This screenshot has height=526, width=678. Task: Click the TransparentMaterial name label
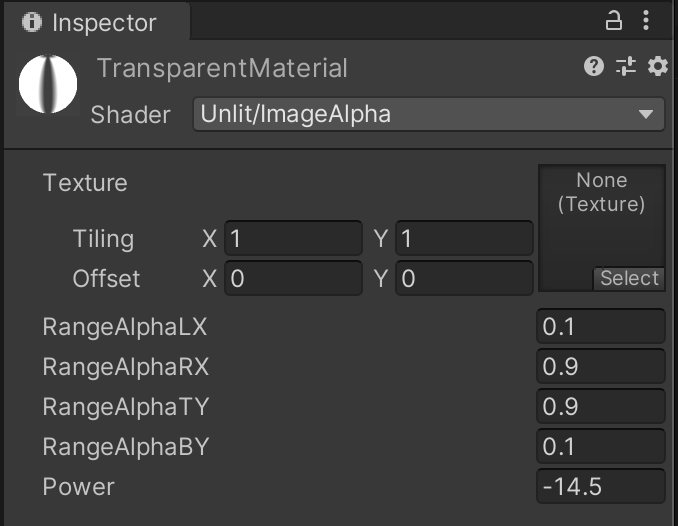click(x=222, y=68)
